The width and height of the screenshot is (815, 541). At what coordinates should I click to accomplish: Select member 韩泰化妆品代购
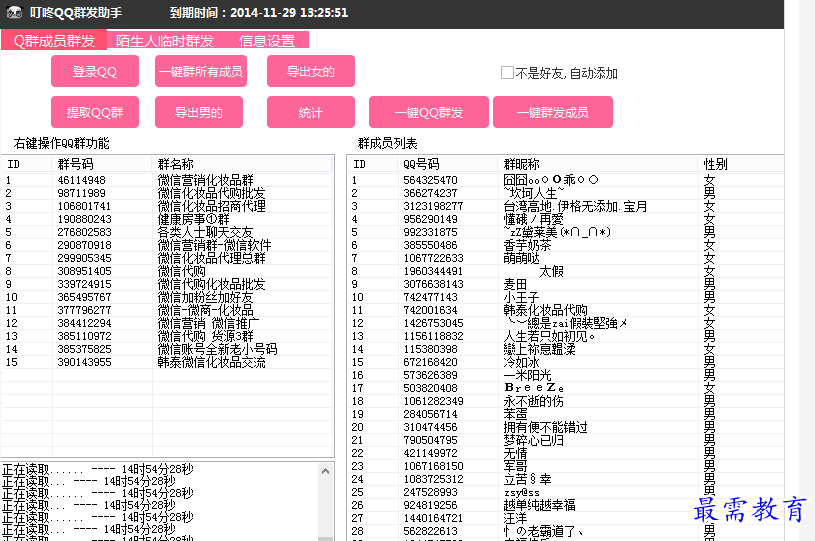[545, 310]
